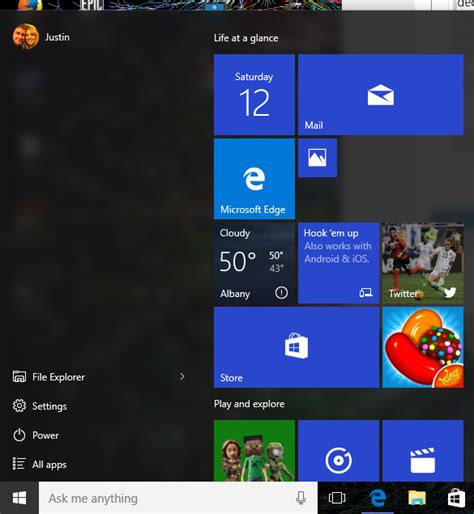Click the Power symbol icon
The height and width of the screenshot is (514, 474).
(19, 435)
